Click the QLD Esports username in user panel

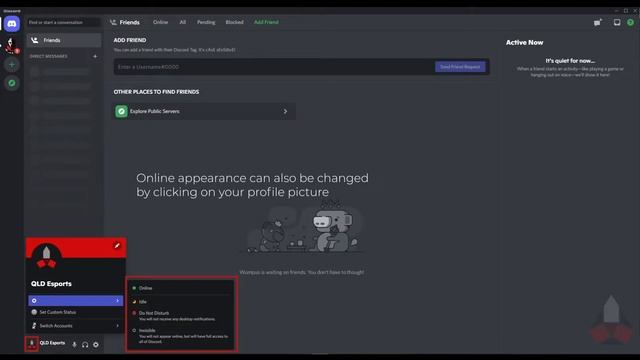click(52, 343)
